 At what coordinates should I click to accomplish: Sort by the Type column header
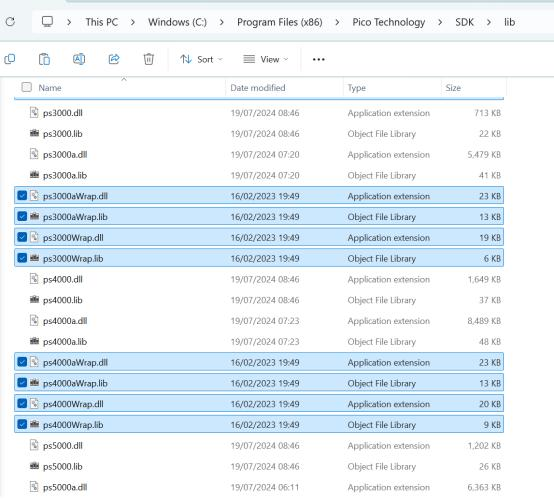coord(356,88)
